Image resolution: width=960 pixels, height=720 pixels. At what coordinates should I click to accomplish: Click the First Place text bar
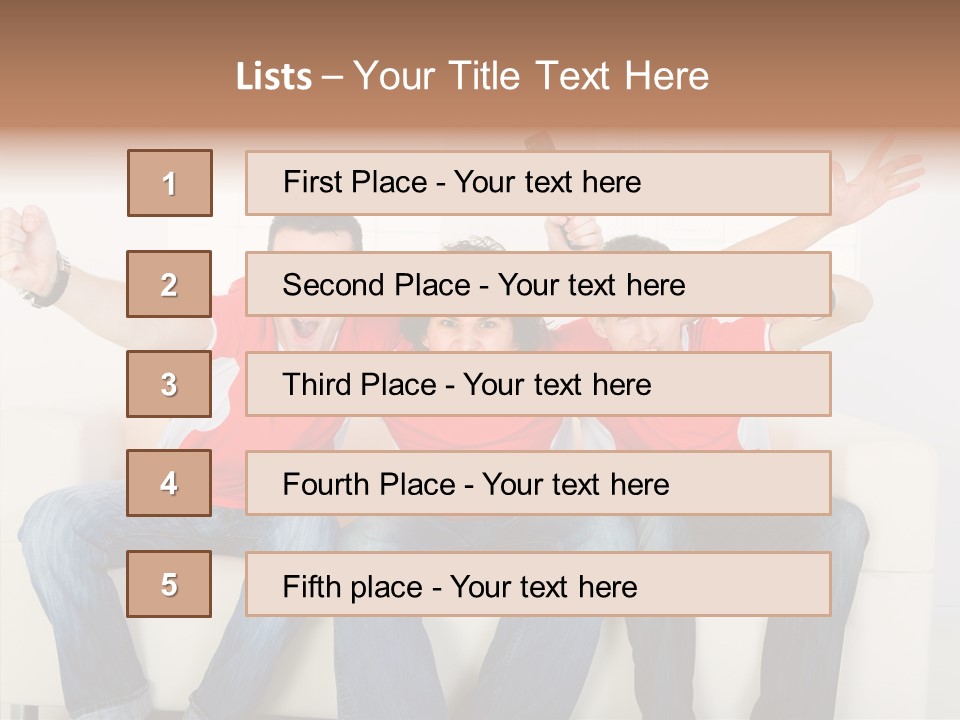coord(538,183)
